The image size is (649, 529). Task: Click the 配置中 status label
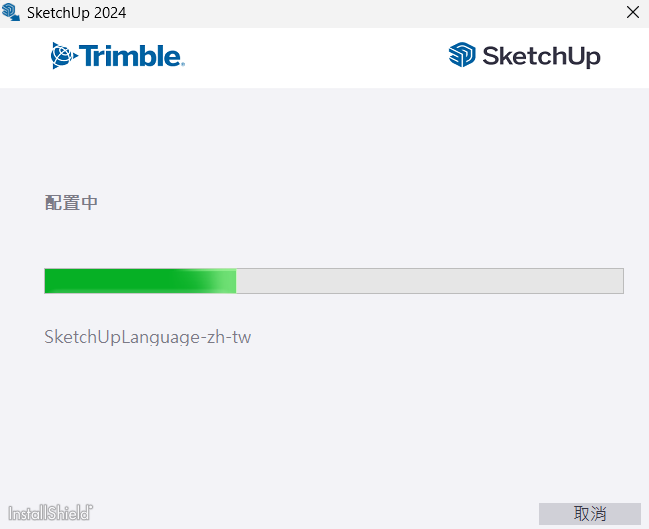[71, 203]
